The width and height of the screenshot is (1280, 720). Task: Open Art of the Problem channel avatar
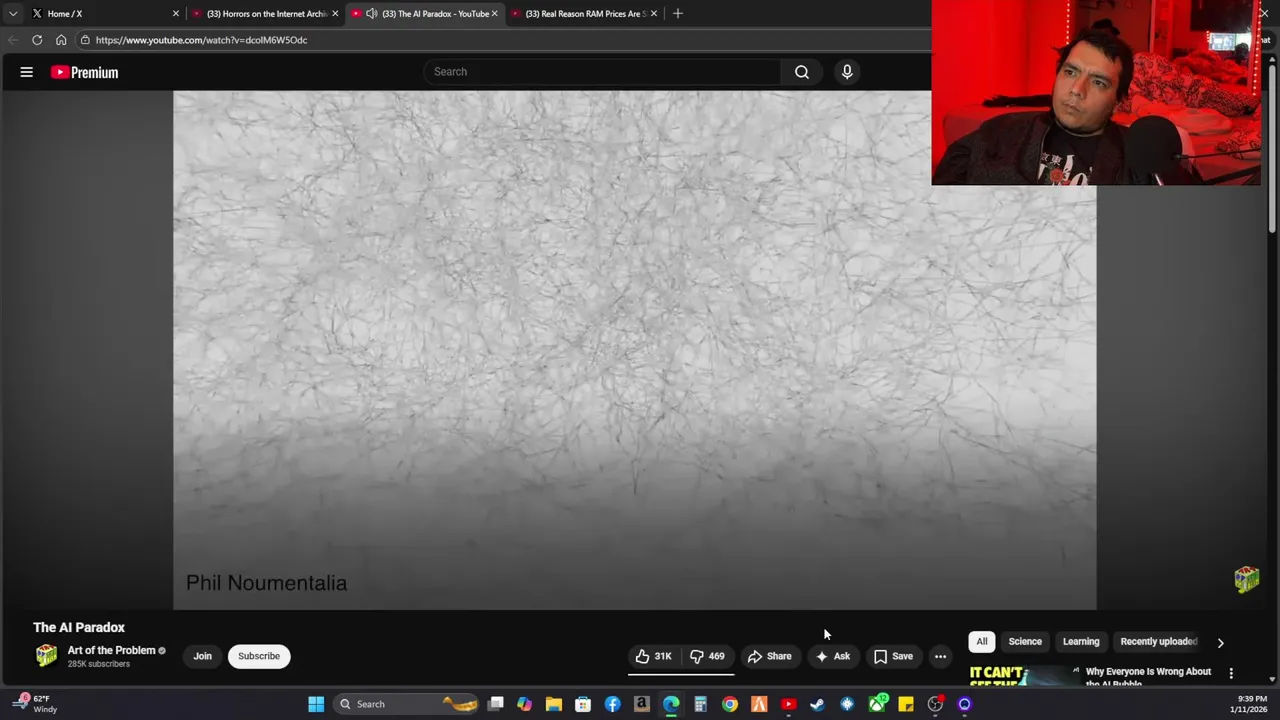click(x=46, y=656)
